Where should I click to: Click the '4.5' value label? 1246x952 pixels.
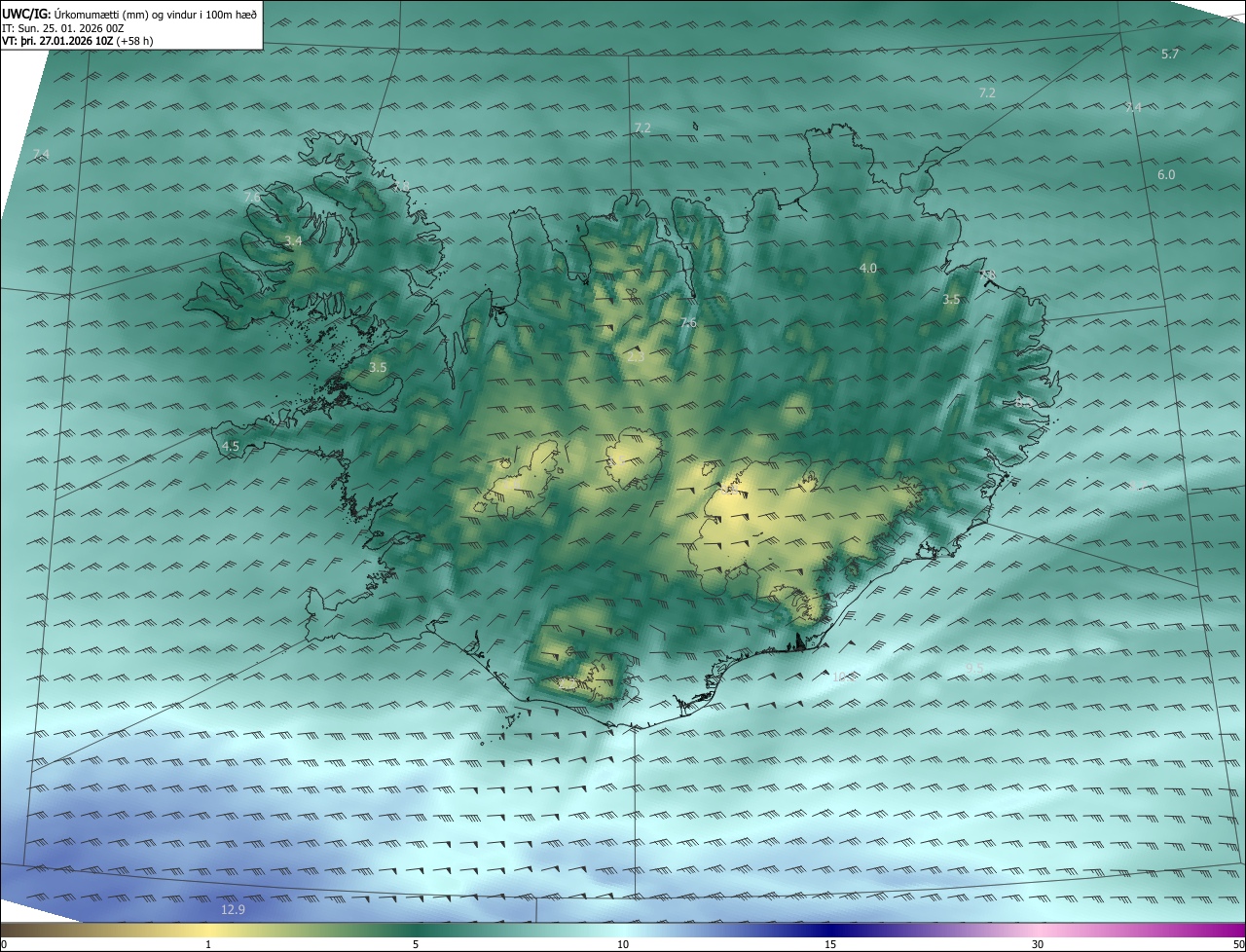[231, 446]
